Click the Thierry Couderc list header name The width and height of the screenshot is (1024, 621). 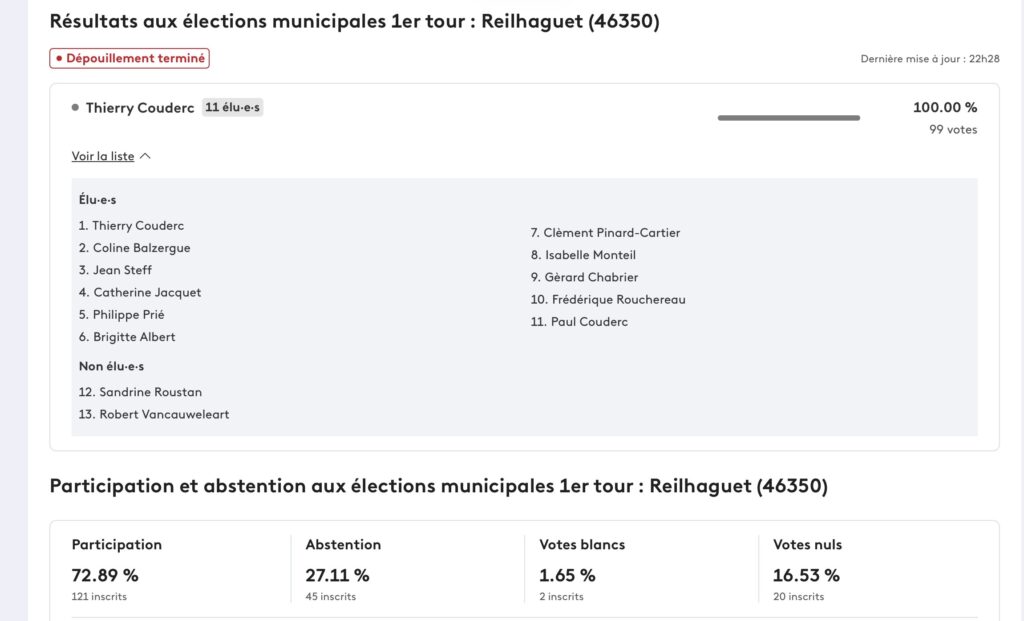pos(140,108)
